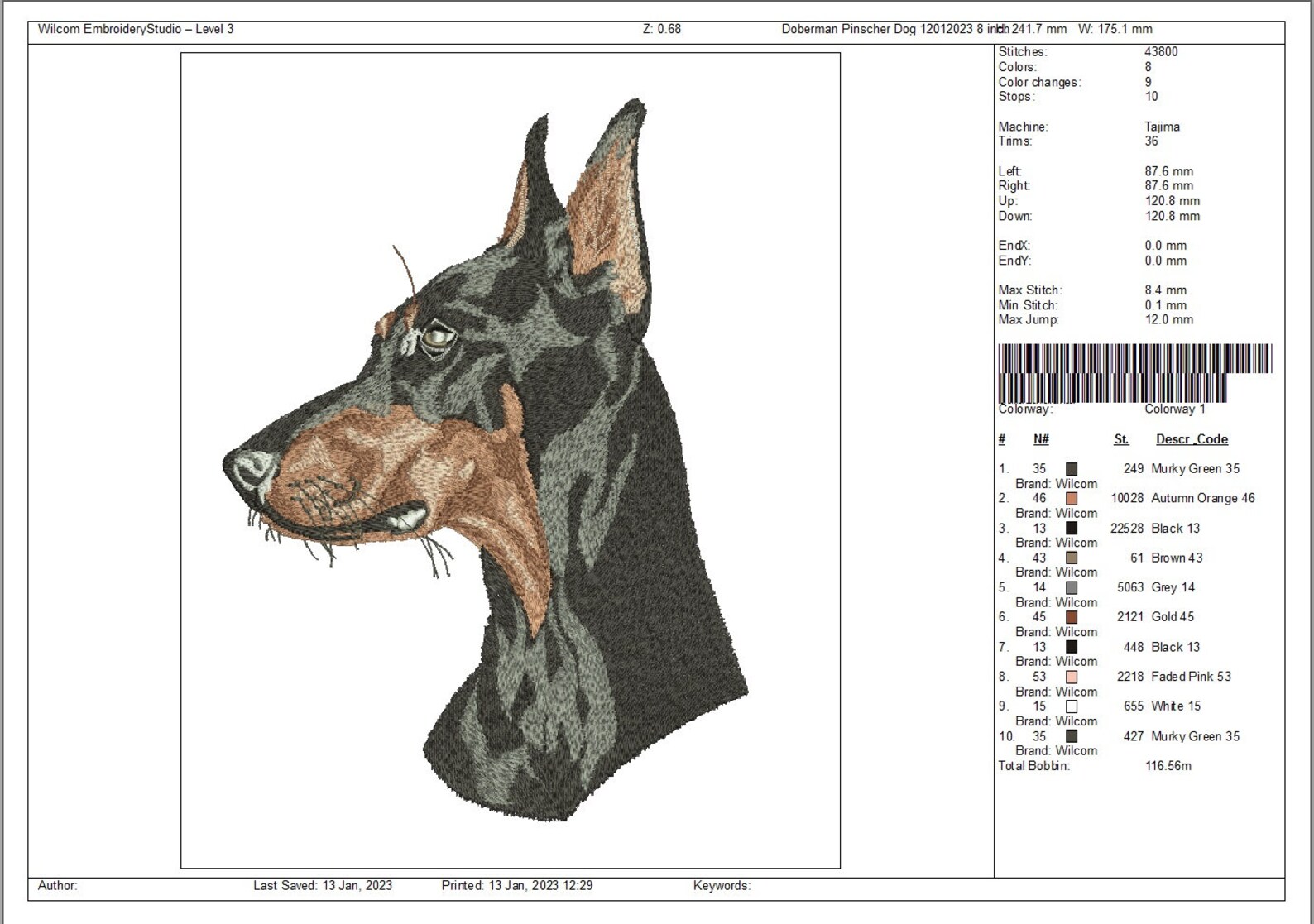This screenshot has height=924, width=1314.
Task: Click the 'Faded Pink 53' description text
Action: tap(1191, 677)
